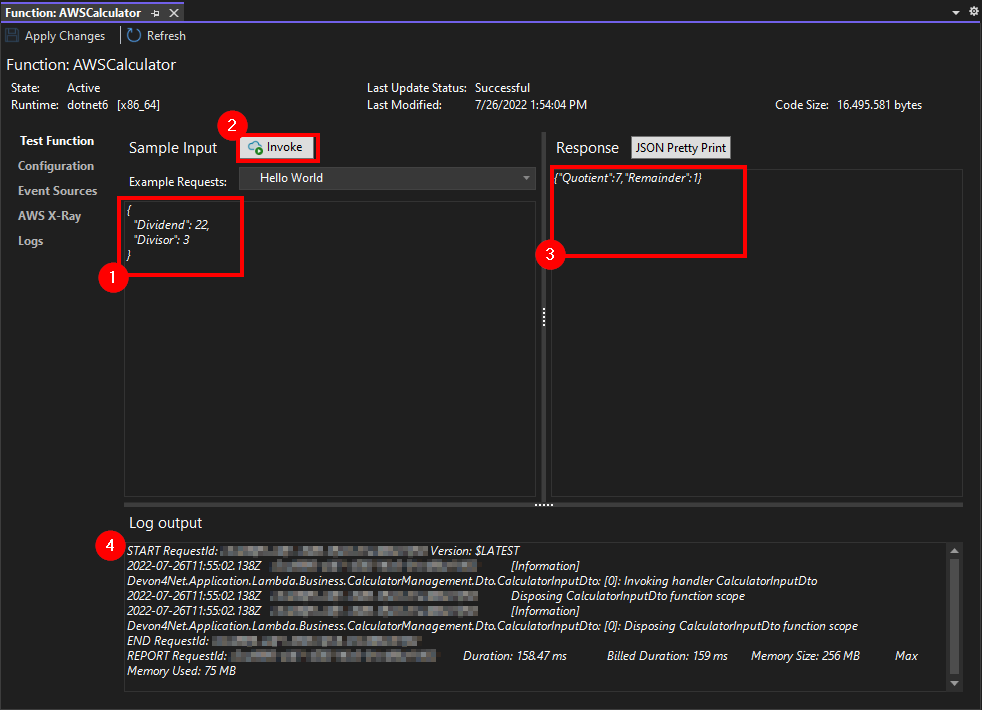Screen dimensions: 982x710
Task: Close the Function: AWSCalculator tab
Action: 172,13
